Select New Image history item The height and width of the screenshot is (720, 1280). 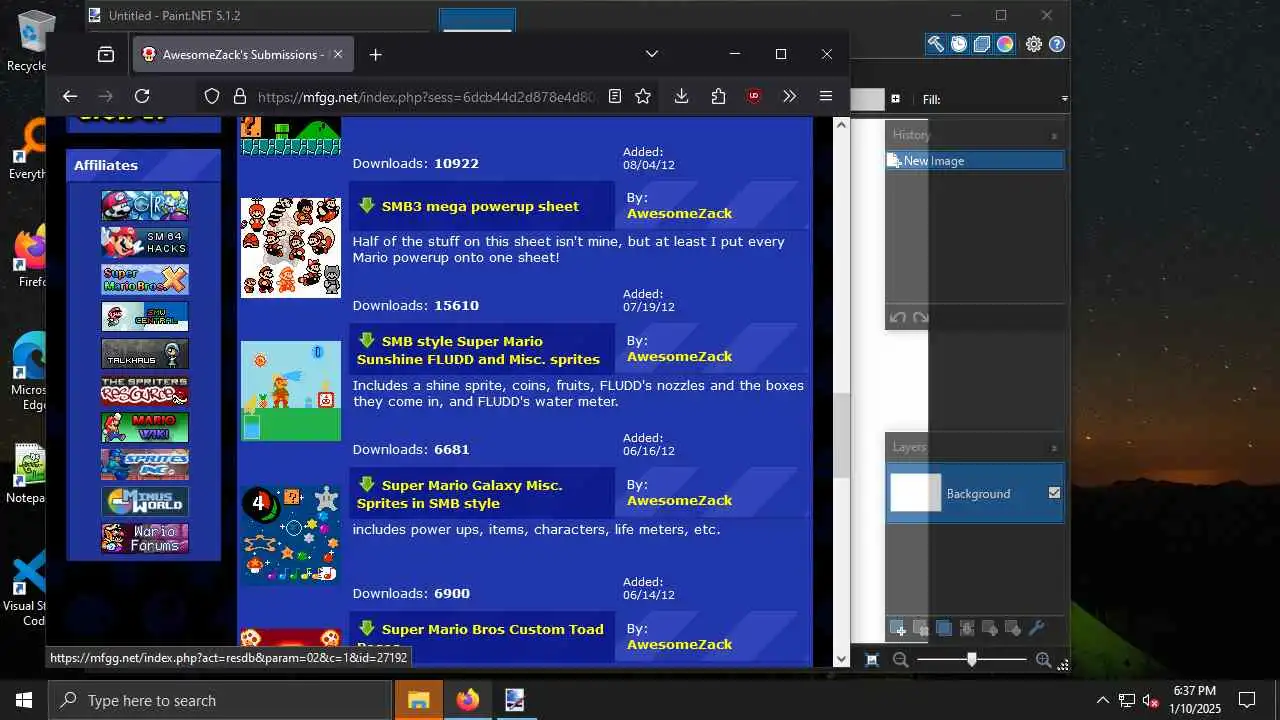[975, 160]
